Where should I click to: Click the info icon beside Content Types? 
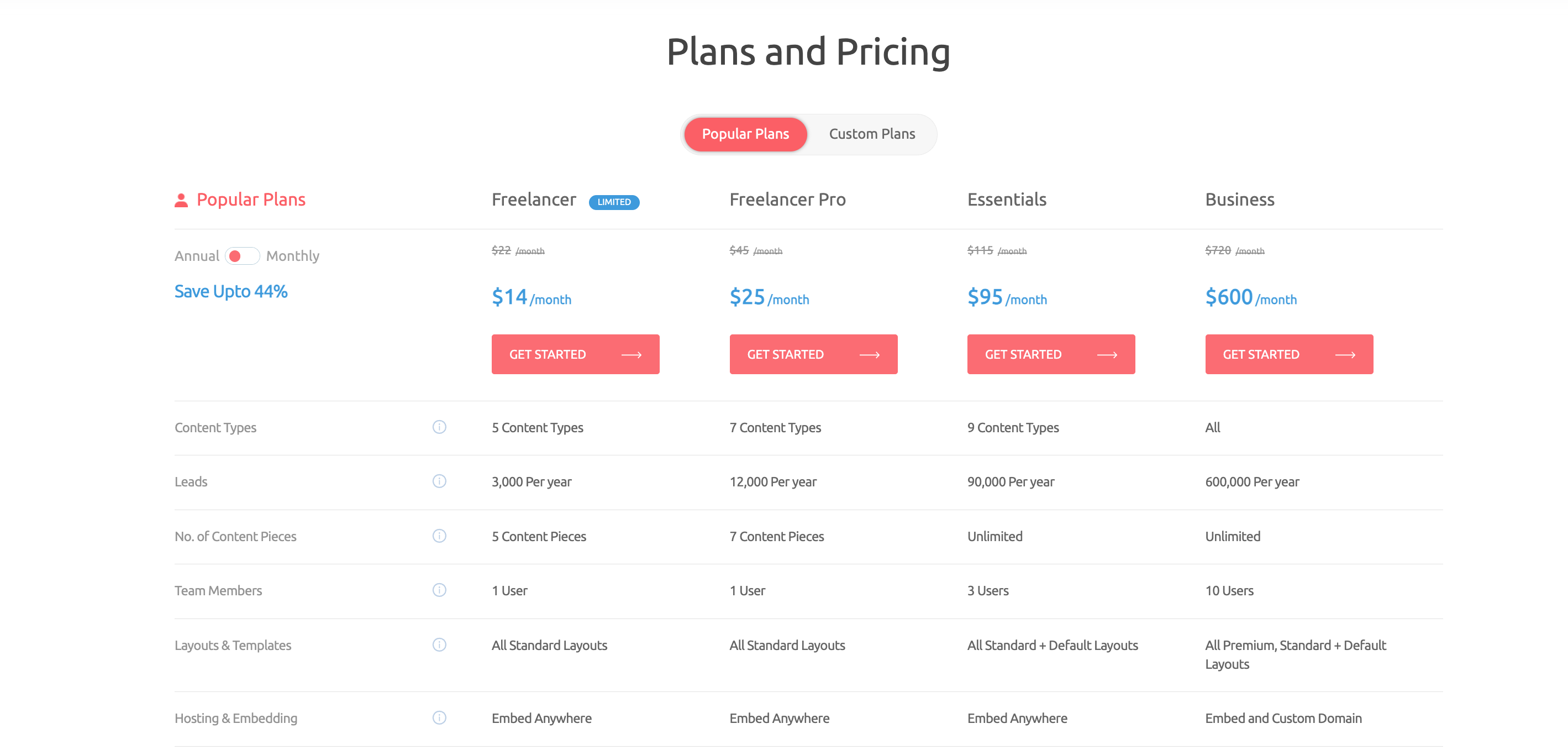pyautogui.click(x=439, y=427)
